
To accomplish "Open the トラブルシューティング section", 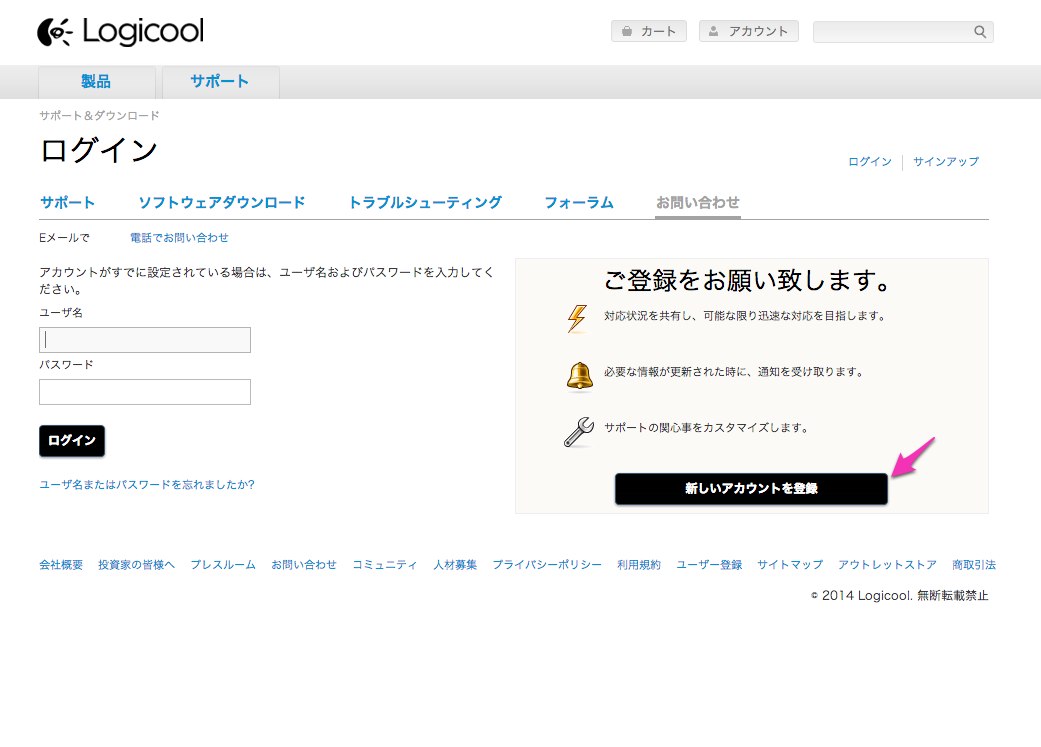I will pyautogui.click(x=426, y=202).
